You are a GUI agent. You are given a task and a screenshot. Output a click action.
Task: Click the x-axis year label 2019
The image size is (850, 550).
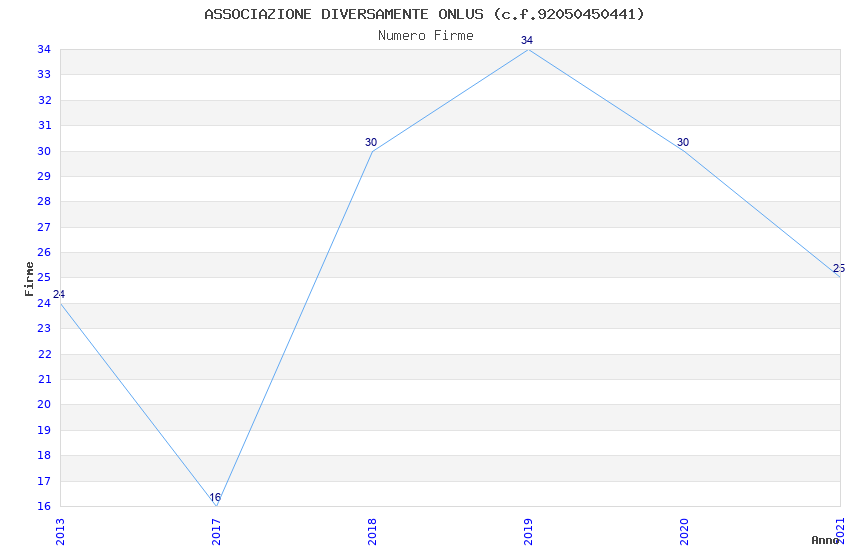(x=529, y=532)
